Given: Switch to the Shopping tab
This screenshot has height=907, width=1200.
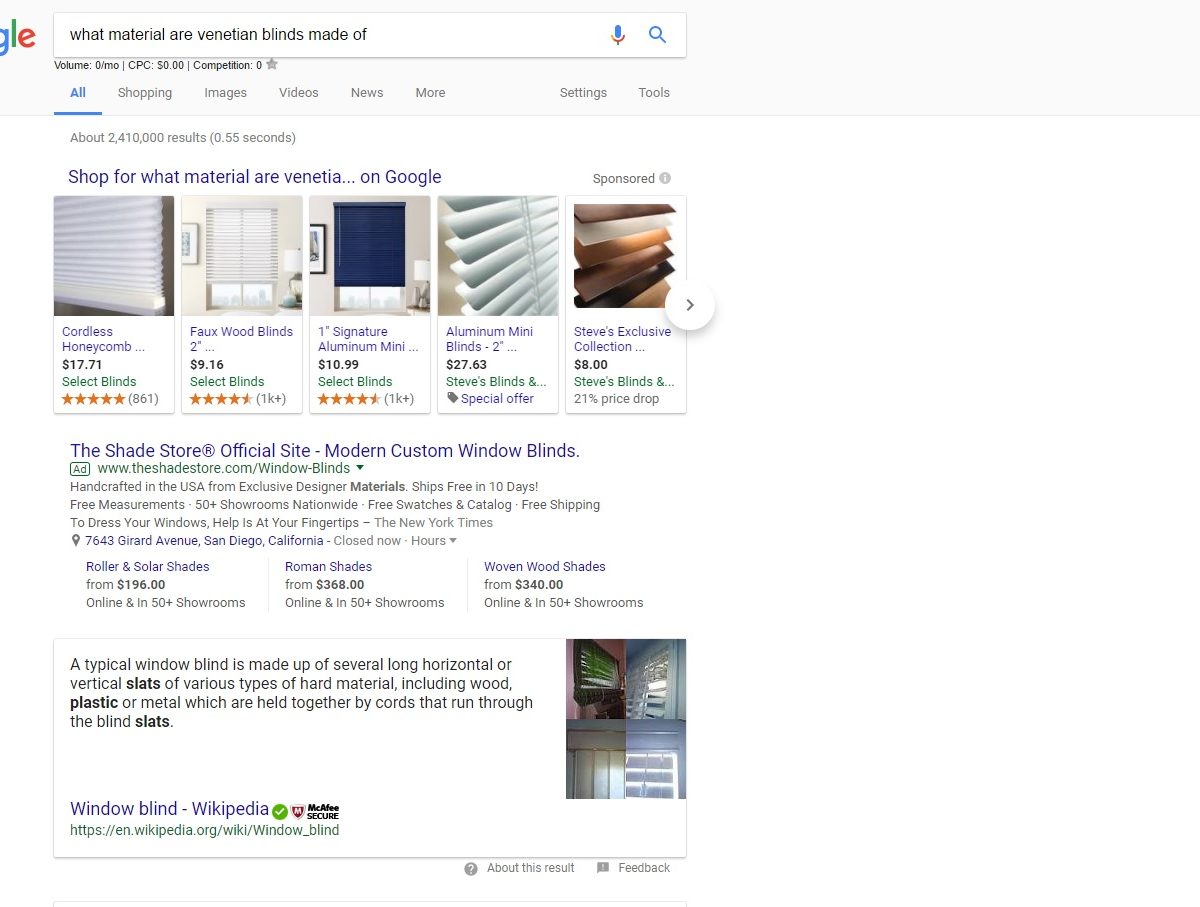Looking at the screenshot, I should pyautogui.click(x=145, y=93).
